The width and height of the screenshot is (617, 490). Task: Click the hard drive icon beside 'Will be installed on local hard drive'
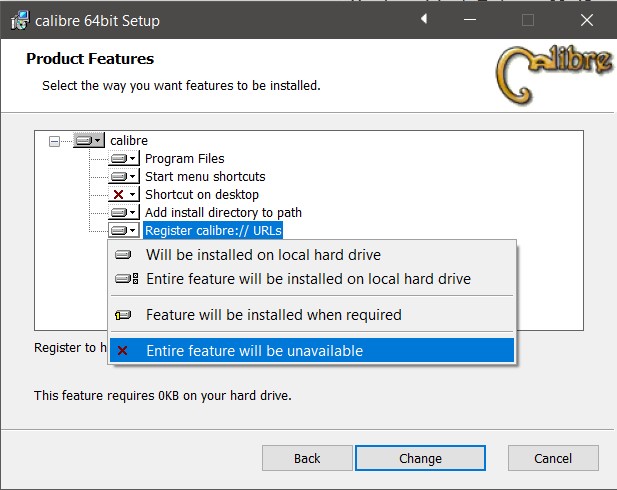tap(123, 255)
